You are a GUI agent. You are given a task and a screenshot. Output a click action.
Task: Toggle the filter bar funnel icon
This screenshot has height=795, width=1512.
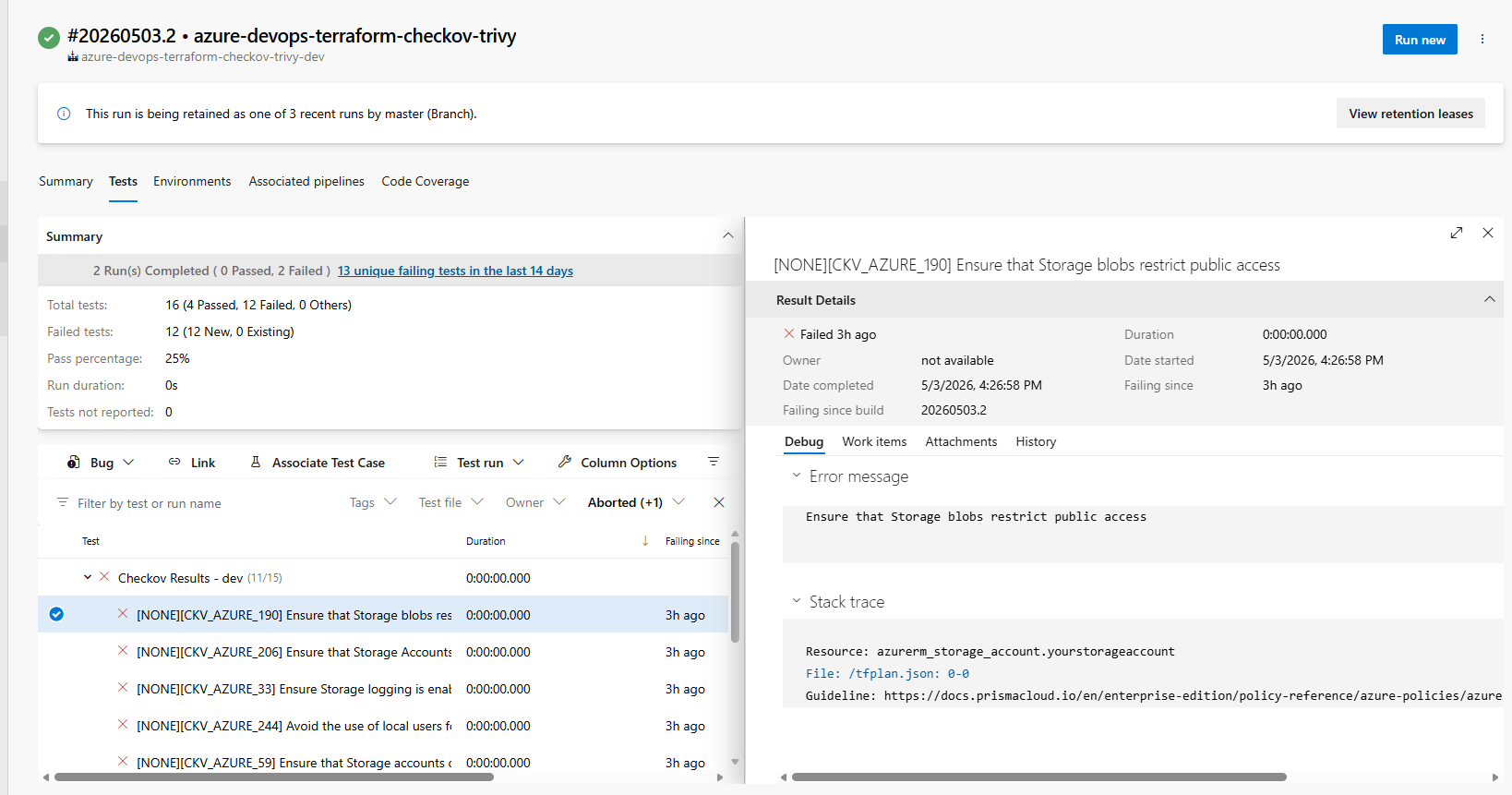tap(714, 462)
